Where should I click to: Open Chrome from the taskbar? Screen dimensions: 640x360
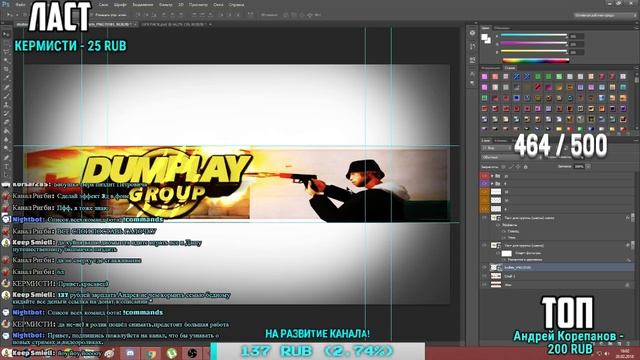click(x=151, y=353)
